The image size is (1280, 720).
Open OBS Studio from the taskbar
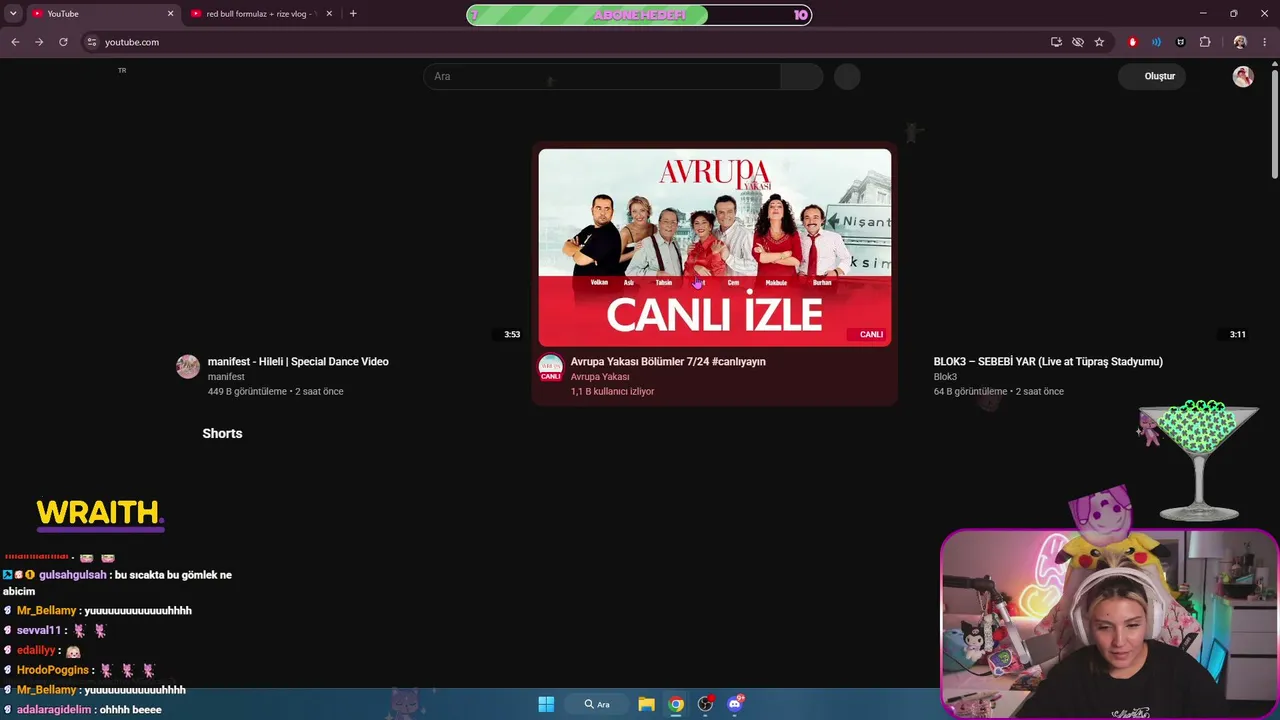(706, 704)
